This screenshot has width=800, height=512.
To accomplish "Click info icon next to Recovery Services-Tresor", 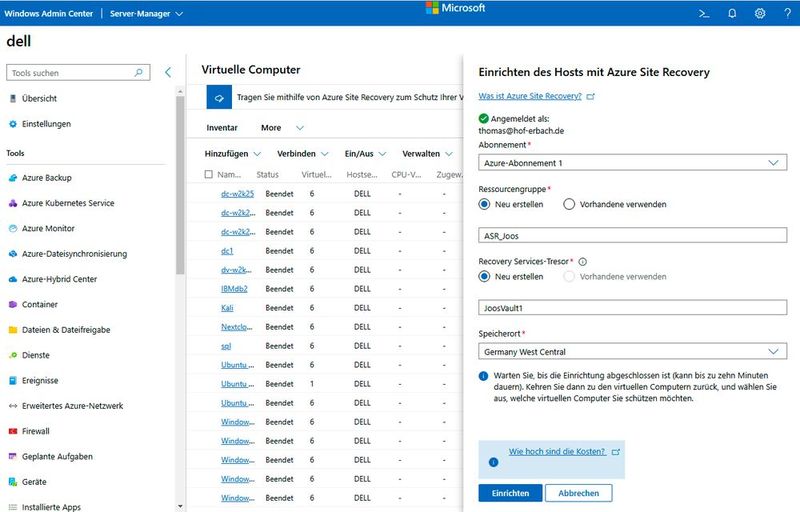I will click(583, 262).
